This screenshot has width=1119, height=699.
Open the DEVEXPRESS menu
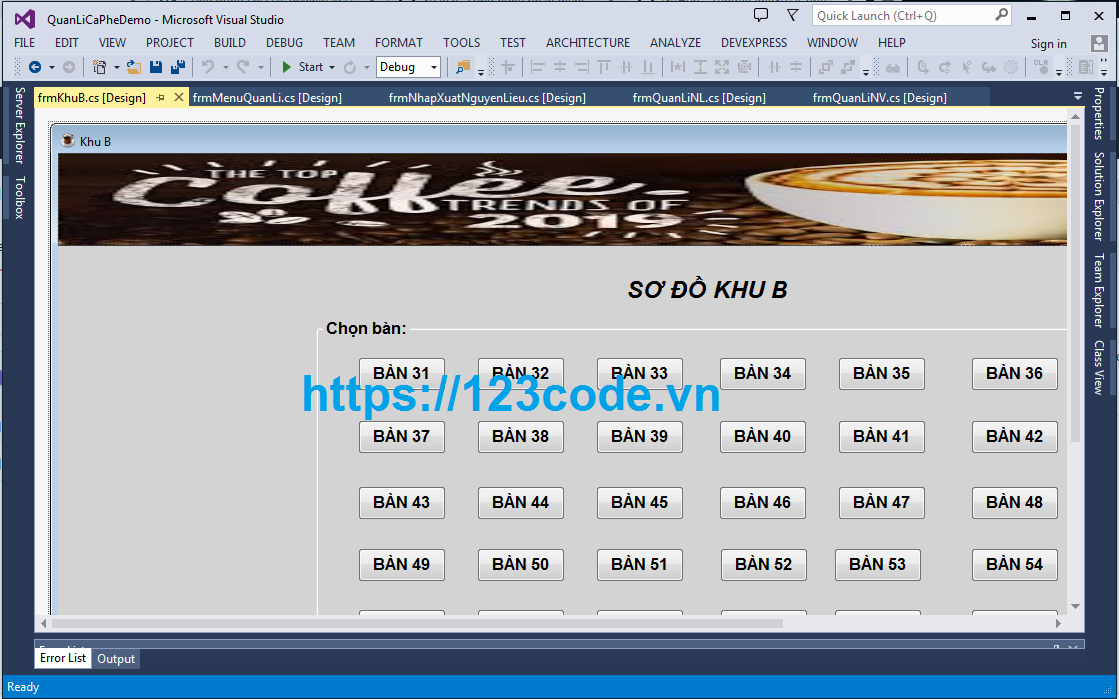753,42
